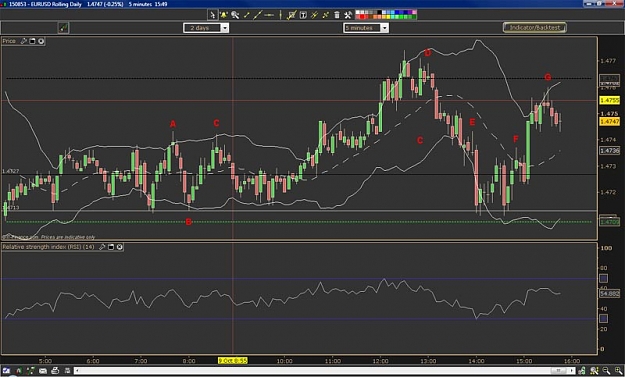The image size is (625, 377).
Task: Activate the magnifier zoom tool in top toolbar
Action: coord(235,15)
